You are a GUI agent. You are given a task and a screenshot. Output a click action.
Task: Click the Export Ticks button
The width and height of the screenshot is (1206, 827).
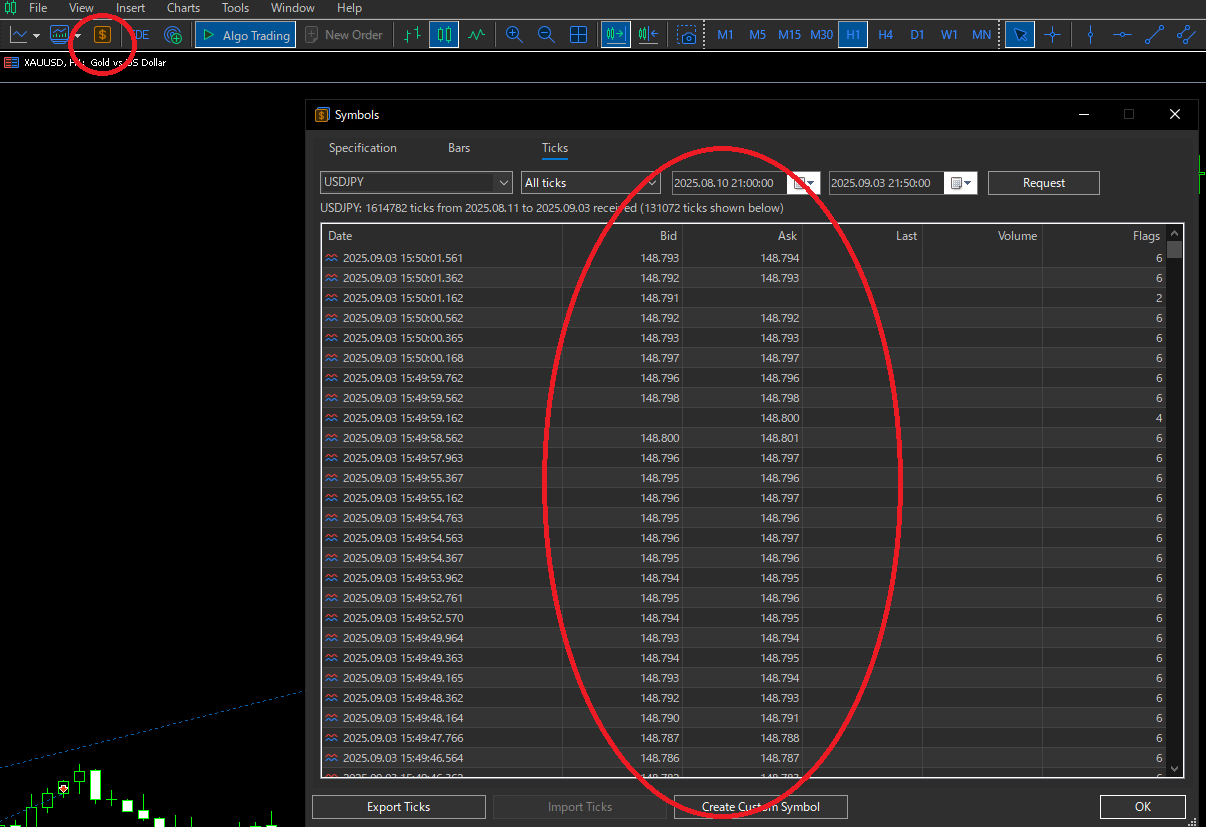pyautogui.click(x=398, y=807)
